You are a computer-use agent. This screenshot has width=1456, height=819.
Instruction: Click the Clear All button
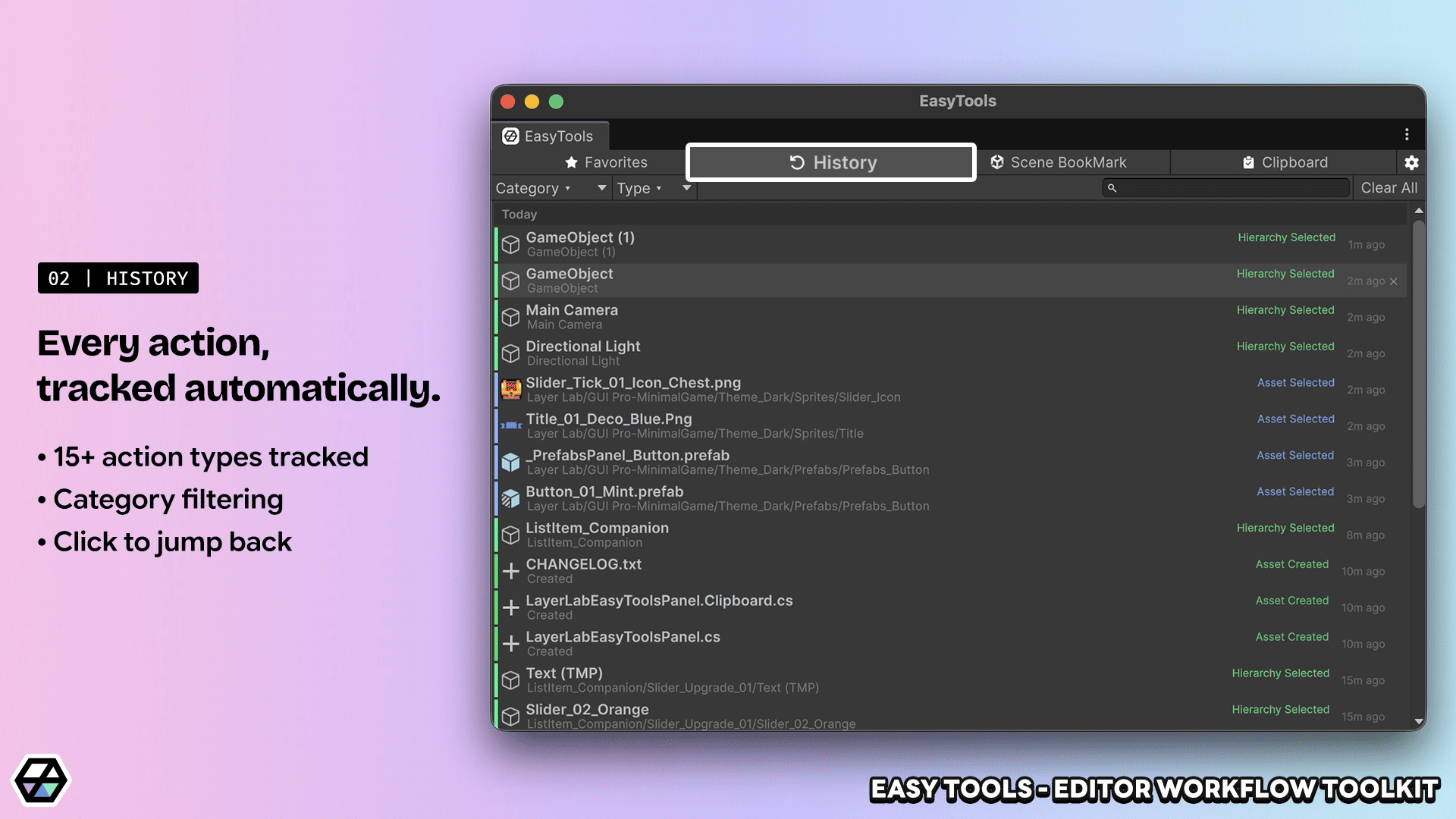1389,188
